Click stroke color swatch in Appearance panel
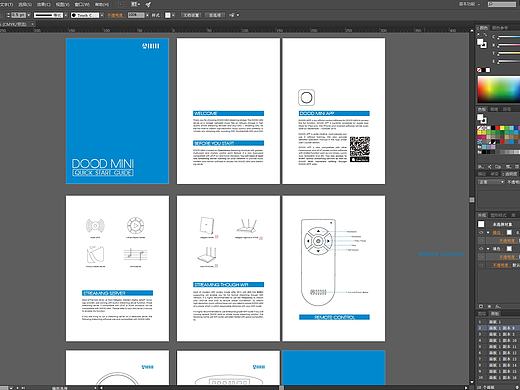The width and height of the screenshot is (520, 390). click(509, 232)
